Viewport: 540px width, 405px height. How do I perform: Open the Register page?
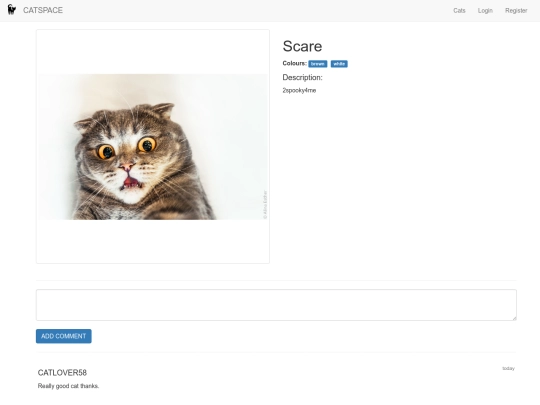click(x=516, y=11)
